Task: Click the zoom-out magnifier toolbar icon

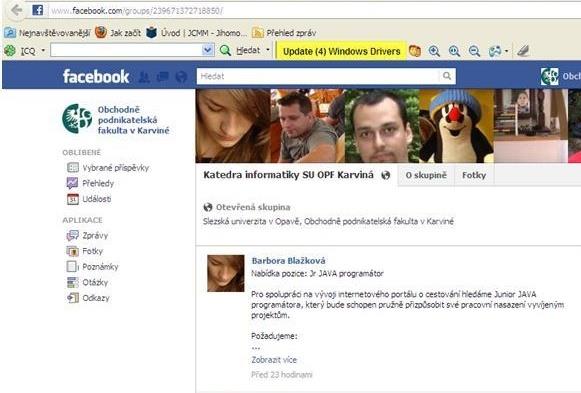Action: click(x=474, y=51)
